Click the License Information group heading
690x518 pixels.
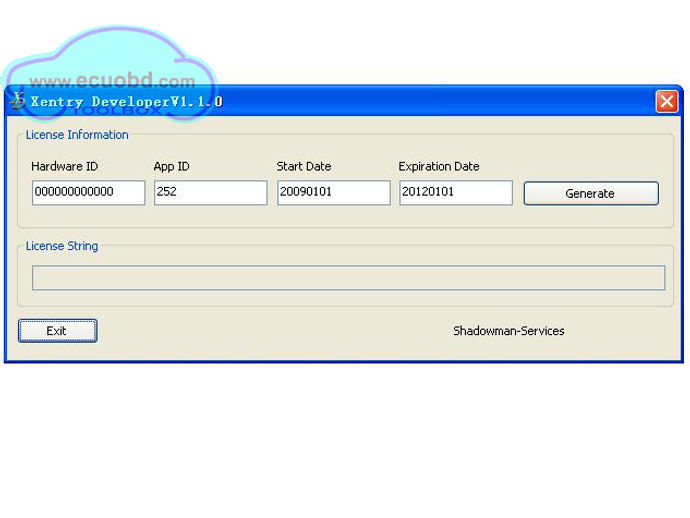click(x=77, y=135)
